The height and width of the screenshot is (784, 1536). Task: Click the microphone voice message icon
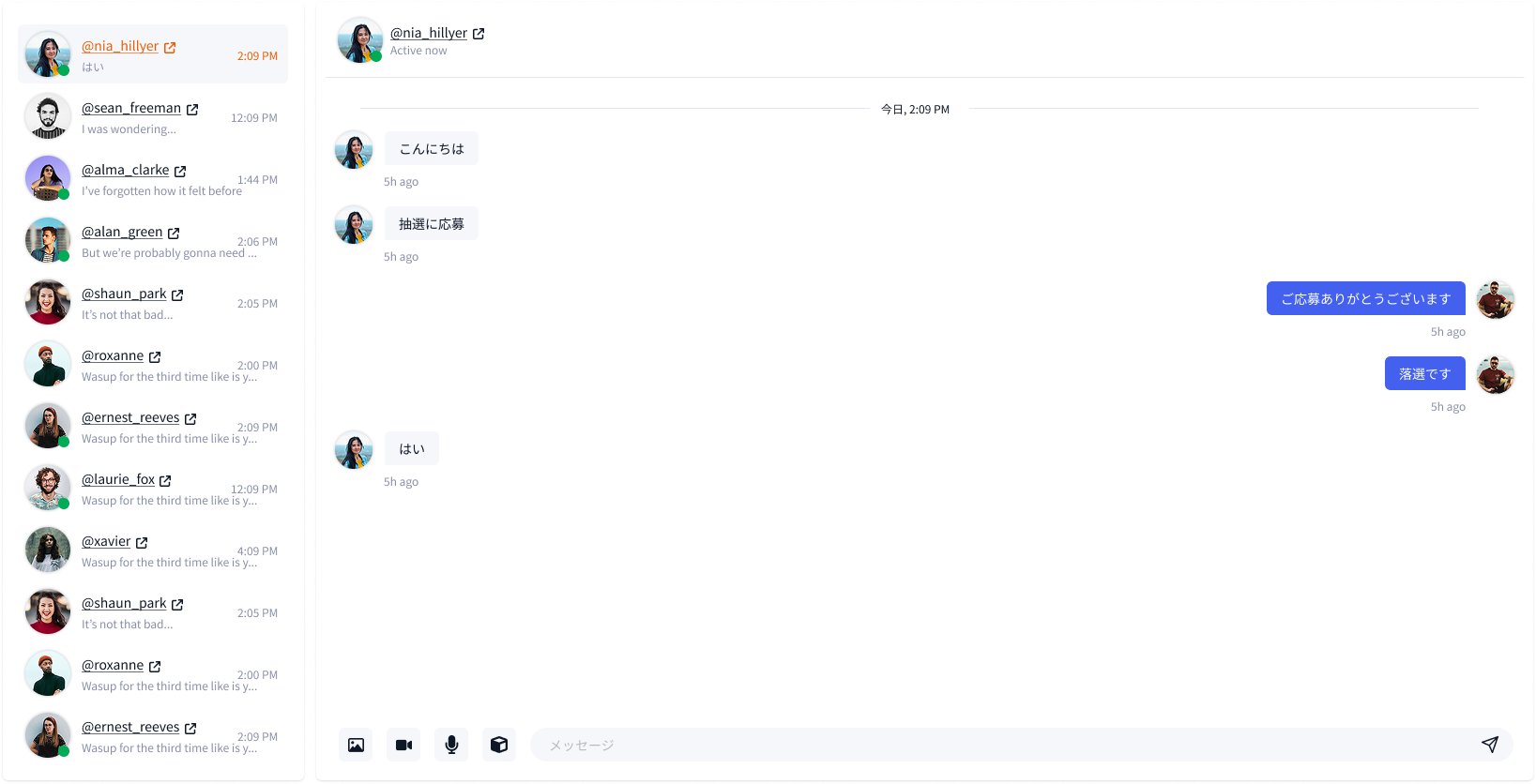pyautogui.click(x=451, y=745)
